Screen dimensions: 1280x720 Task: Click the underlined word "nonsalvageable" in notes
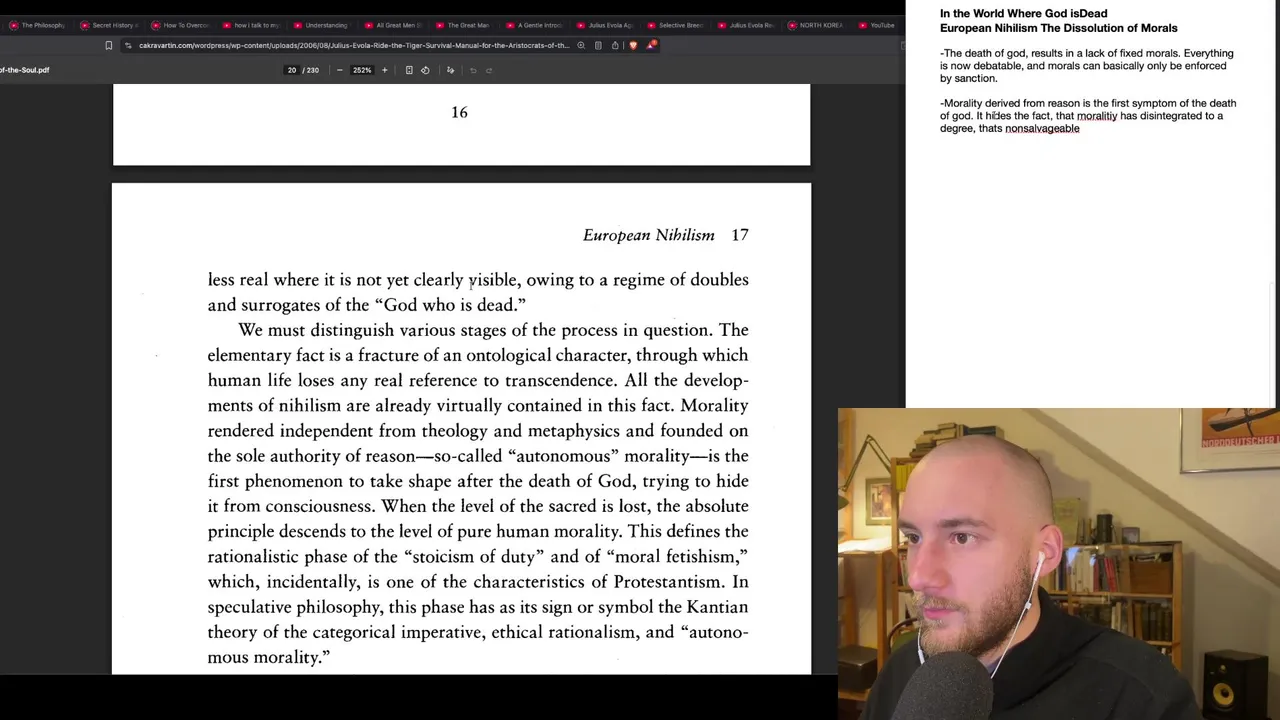pyautogui.click(x=1042, y=129)
